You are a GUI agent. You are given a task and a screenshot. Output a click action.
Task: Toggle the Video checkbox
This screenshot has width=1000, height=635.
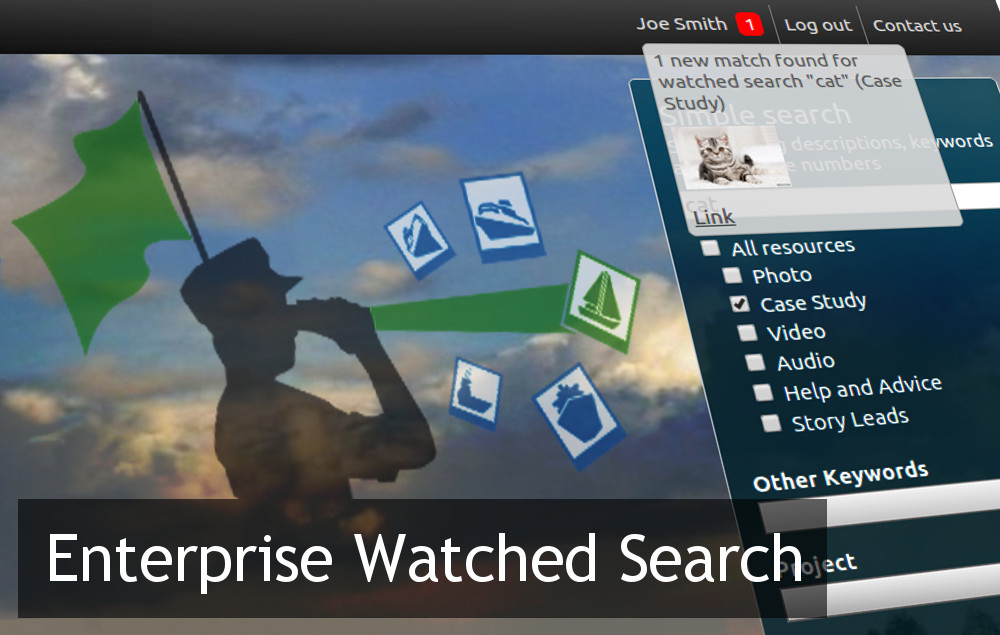(x=747, y=333)
